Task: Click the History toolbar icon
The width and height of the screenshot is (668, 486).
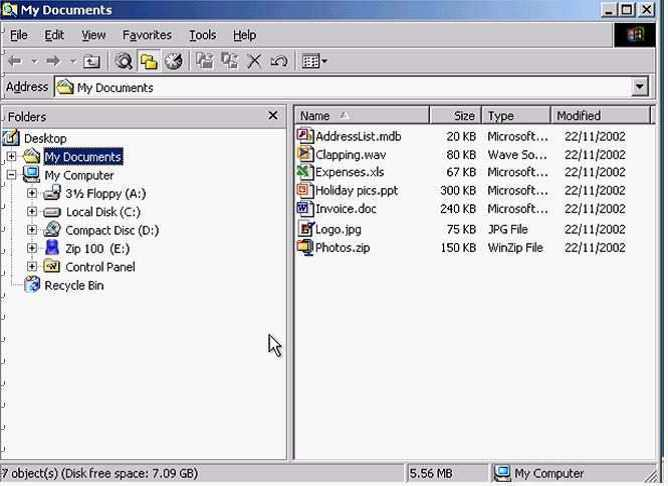Action: tap(174, 62)
